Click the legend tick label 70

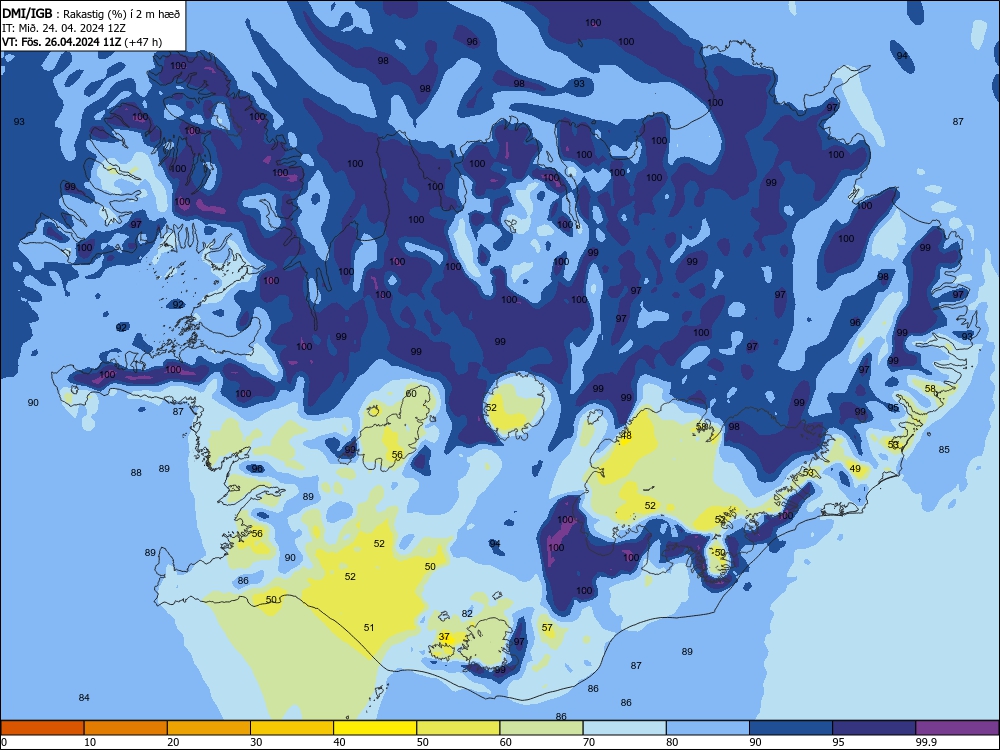coord(589,742)
